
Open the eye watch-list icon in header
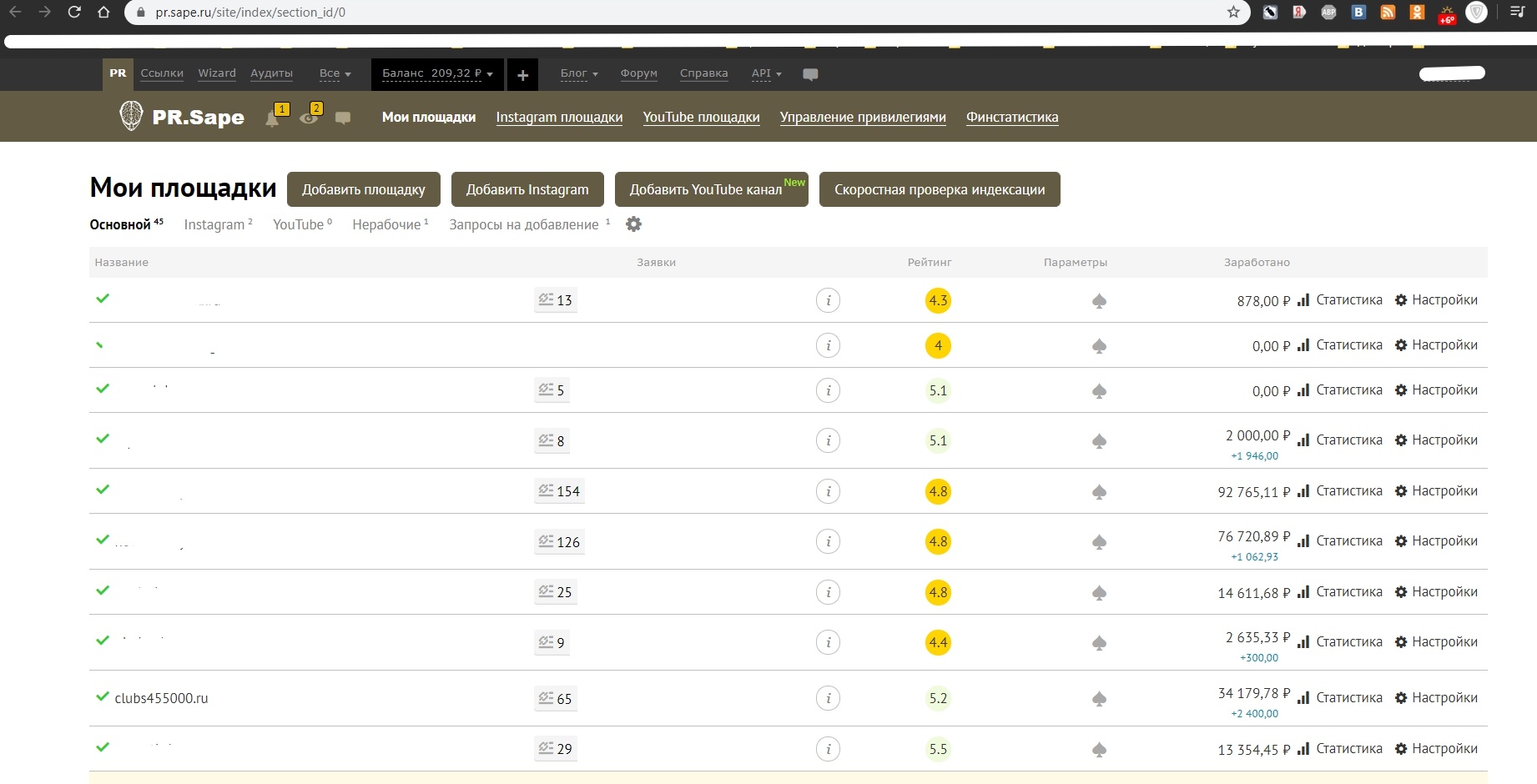(309, 118)
